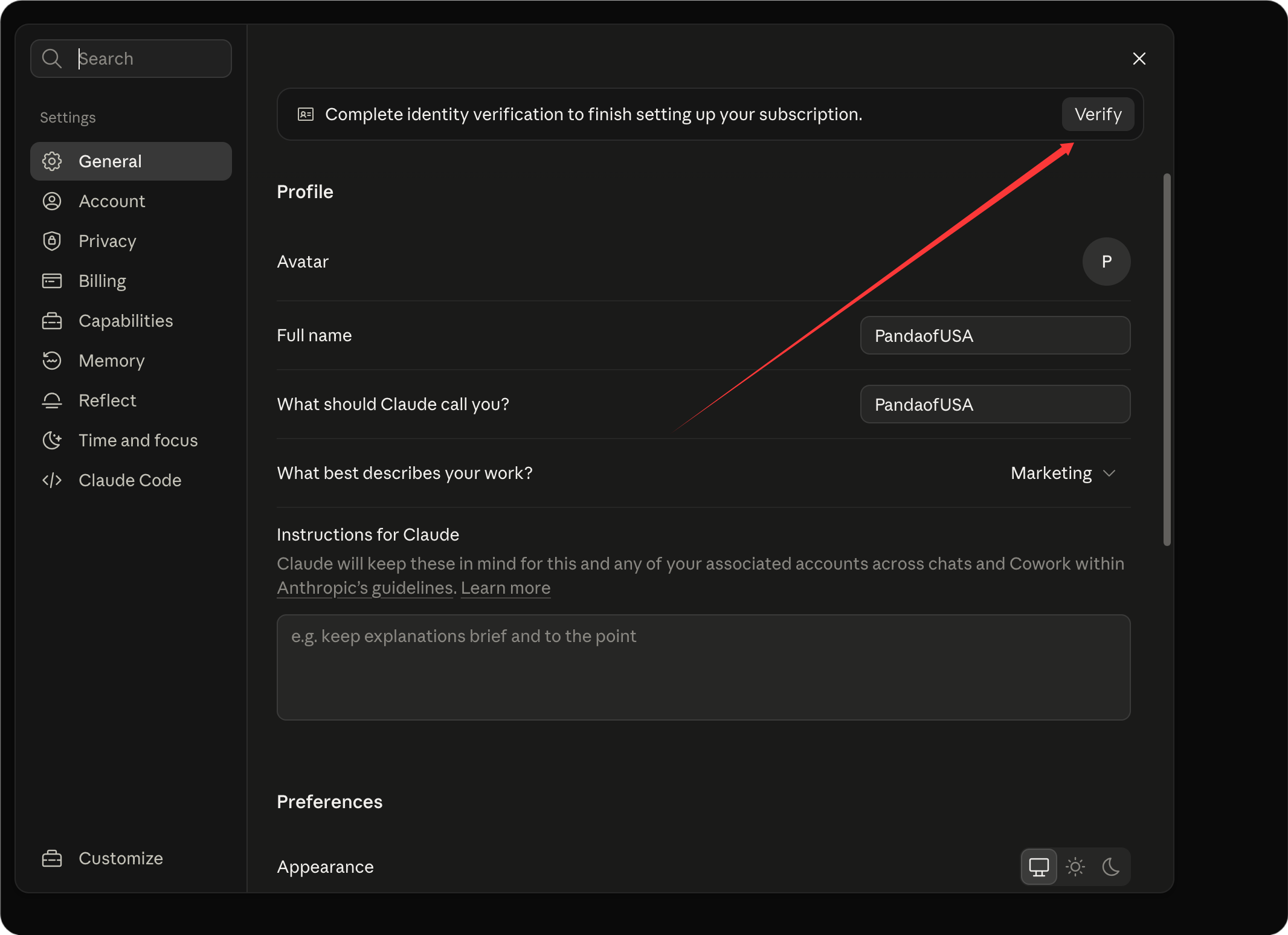Open Memory settings icon
The image size is (1288, 935).
coord(52,361)
